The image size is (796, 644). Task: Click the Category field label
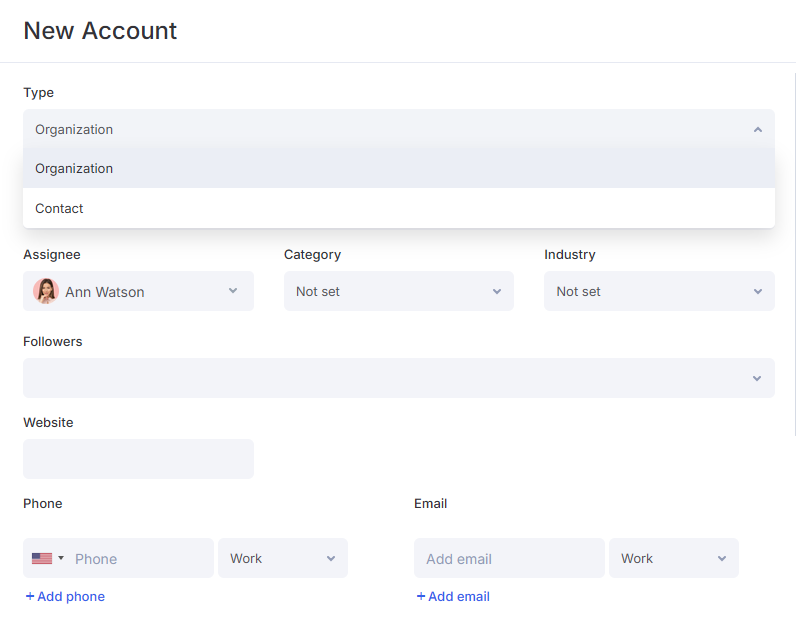click(x=312, y=255)
